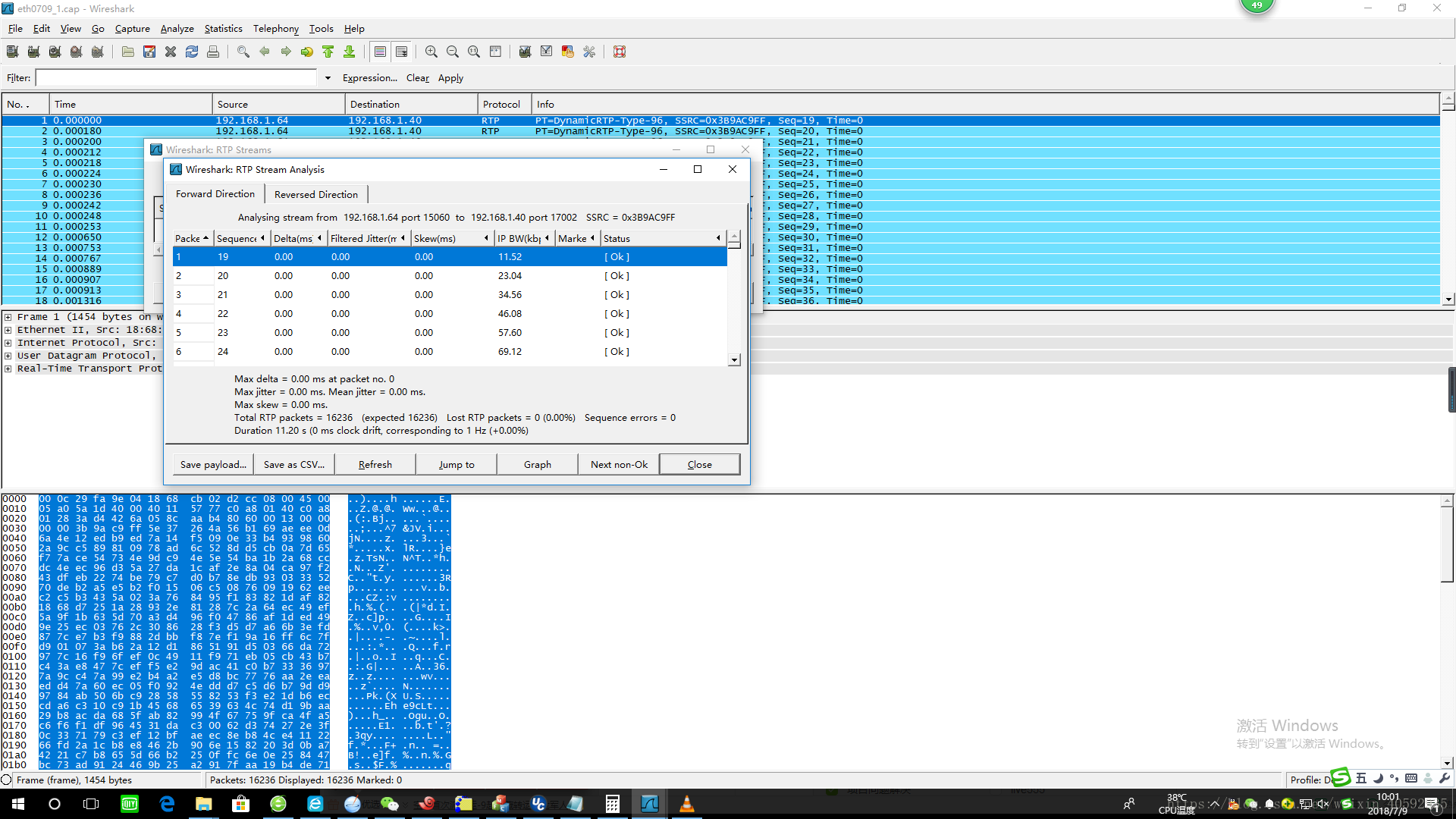1456x819 pixels.
Task: Open the Coloring rules icon
Action: click(x=567, y=52)
